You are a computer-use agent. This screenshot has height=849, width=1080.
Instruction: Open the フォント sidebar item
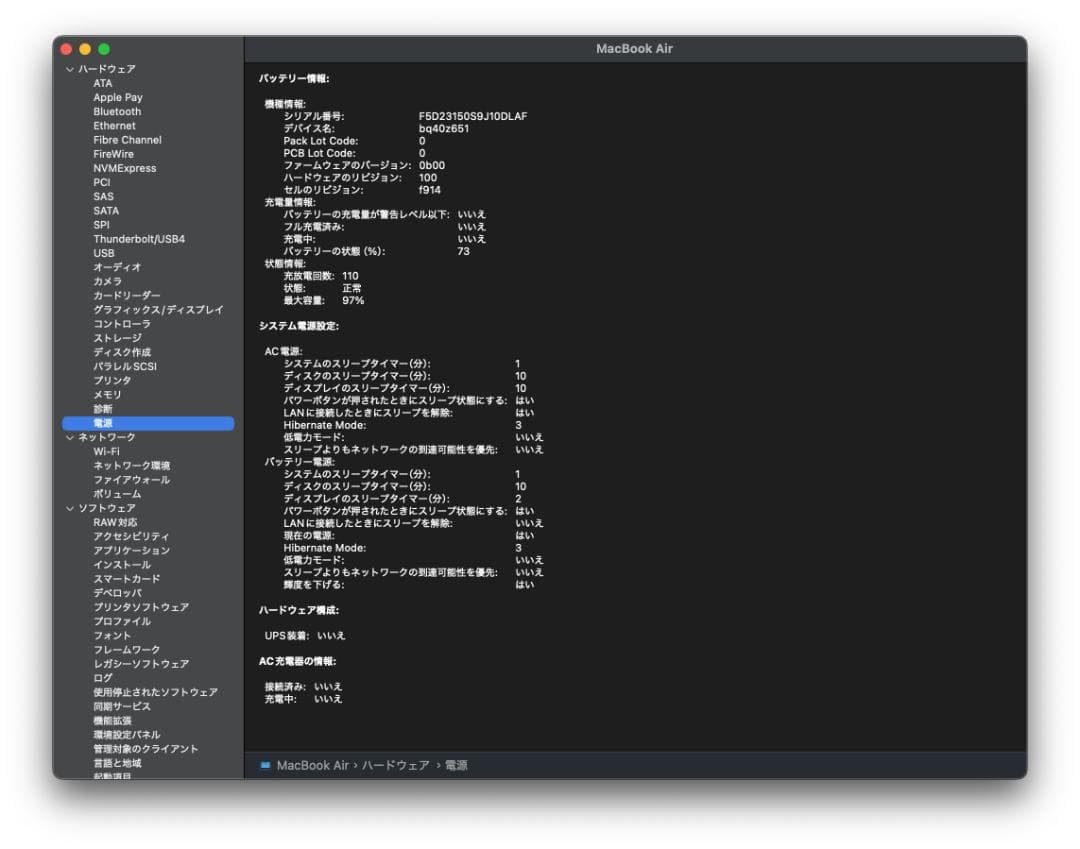point(112,636)
